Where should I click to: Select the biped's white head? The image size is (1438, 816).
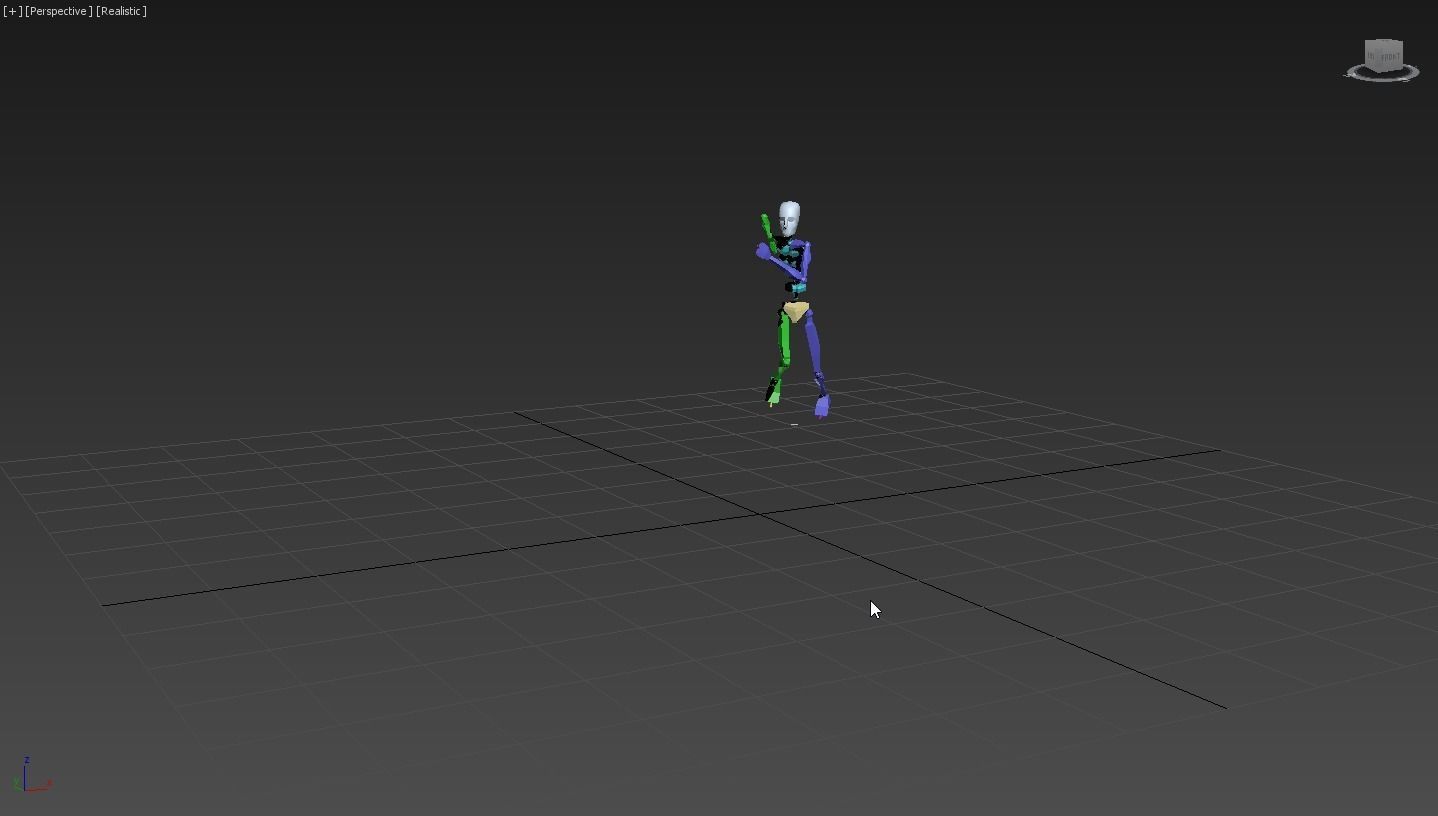(x=789, y=219)
